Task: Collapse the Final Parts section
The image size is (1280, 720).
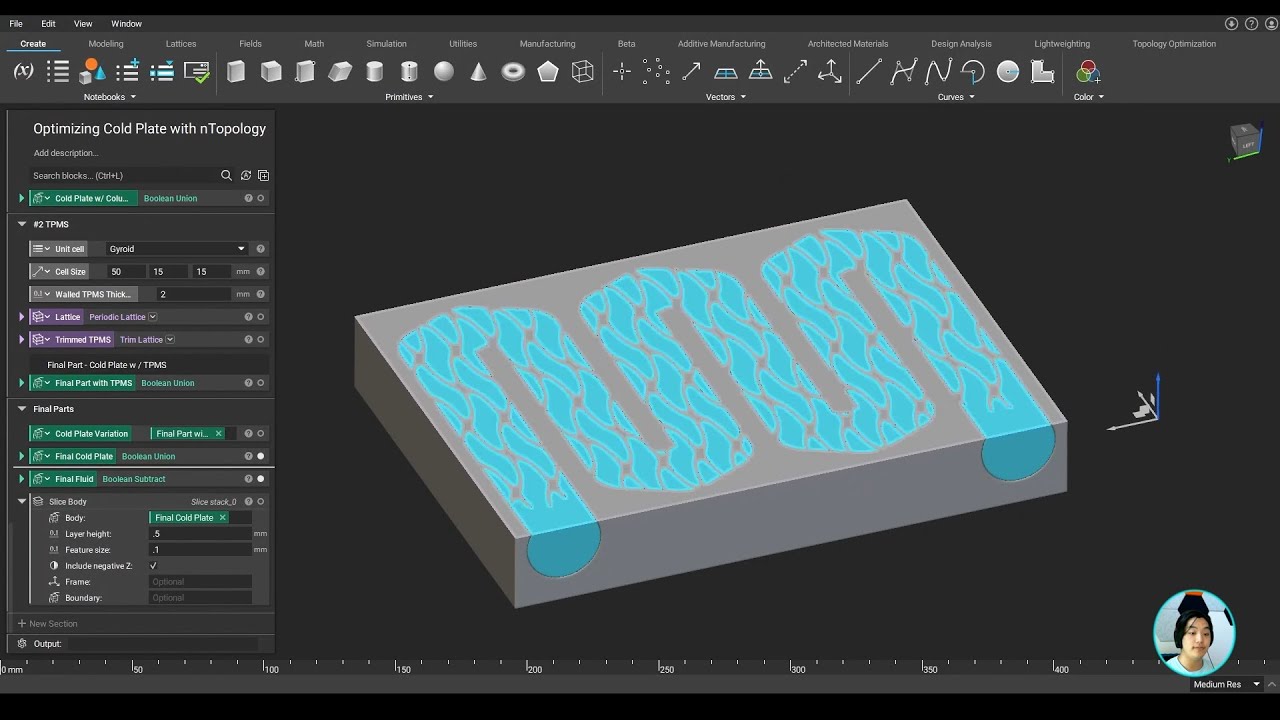Action: [22, 408]
